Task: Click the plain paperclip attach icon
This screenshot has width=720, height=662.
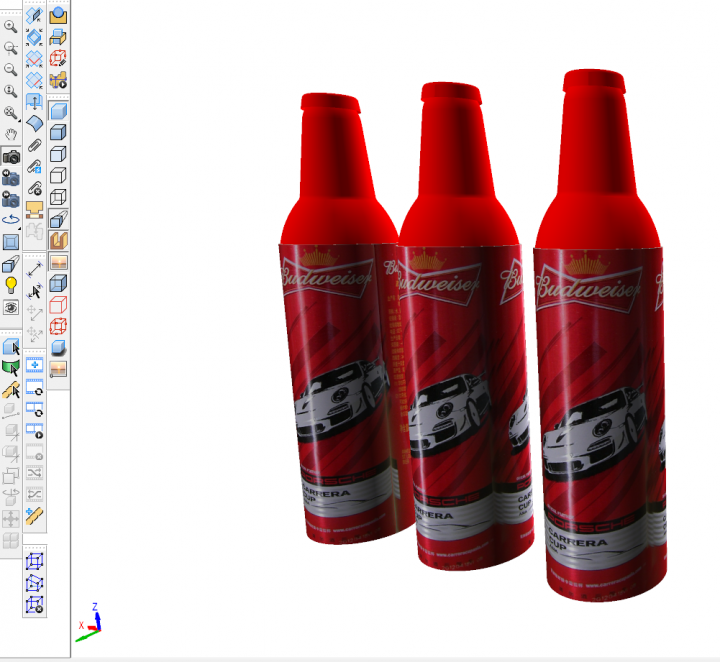Action: coord(34,146)
